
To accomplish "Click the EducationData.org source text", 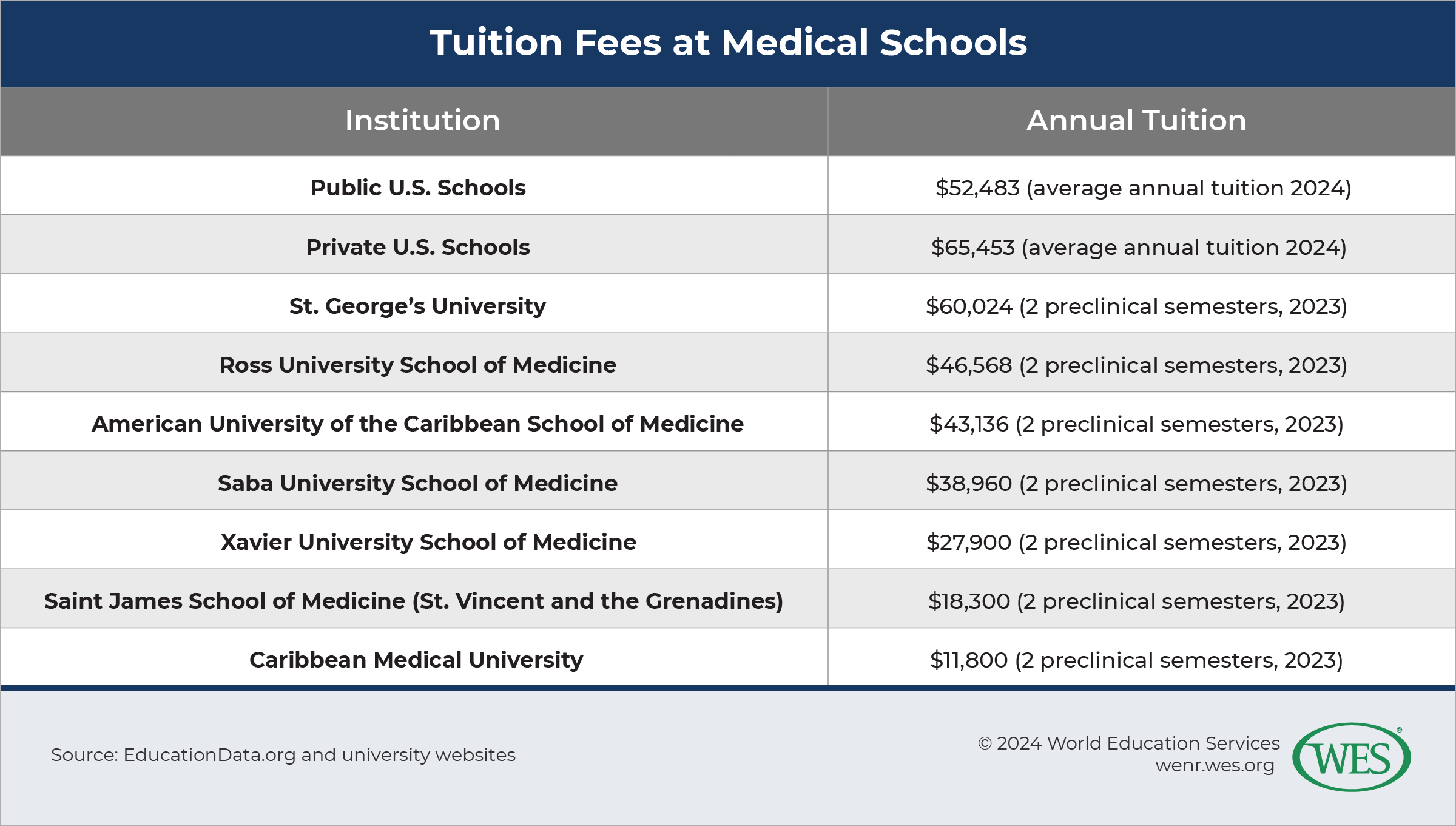I will pos(209,755).
